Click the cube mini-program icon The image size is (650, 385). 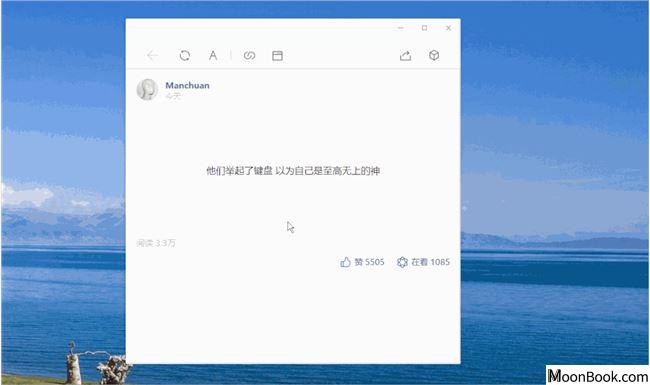pyautogui.click(x=434, y=55)
